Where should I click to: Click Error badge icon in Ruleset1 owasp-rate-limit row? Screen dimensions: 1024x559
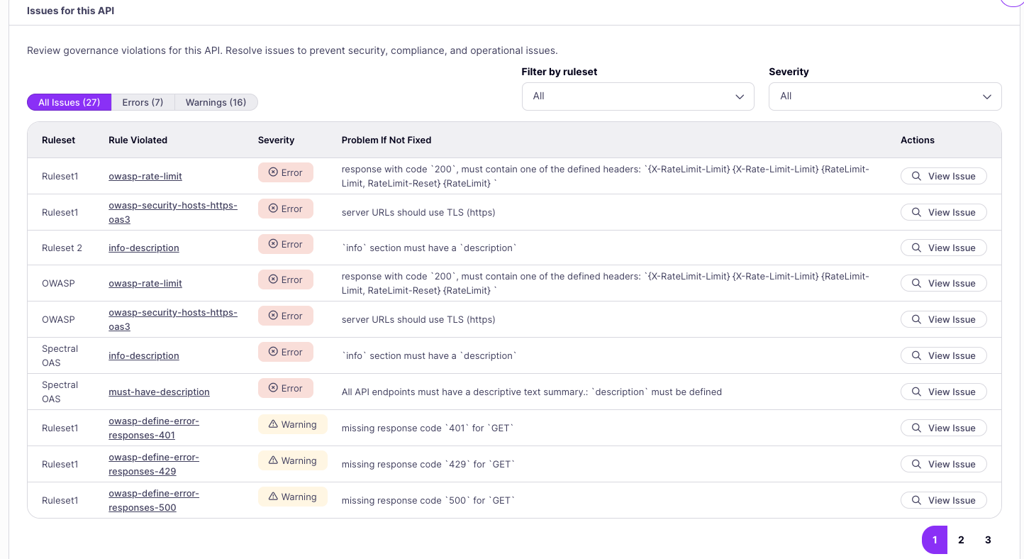(x=273, y=172)
